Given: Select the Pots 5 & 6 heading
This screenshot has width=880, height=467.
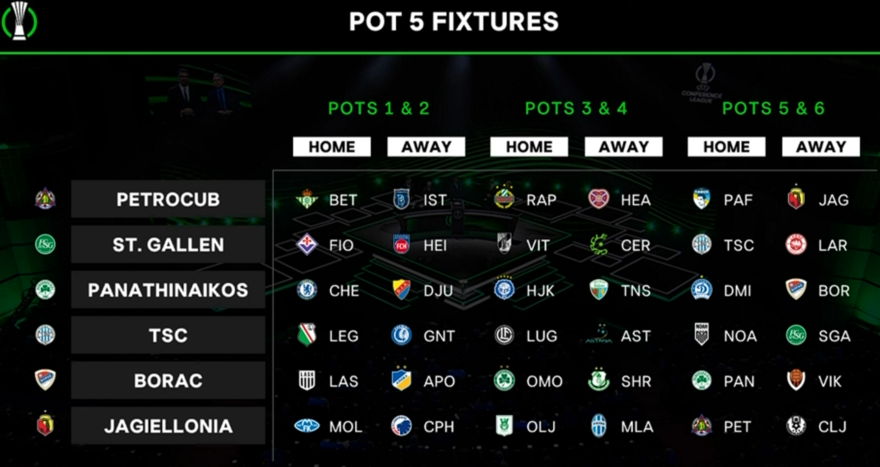Looking at the screenshot, I should 773,108.
